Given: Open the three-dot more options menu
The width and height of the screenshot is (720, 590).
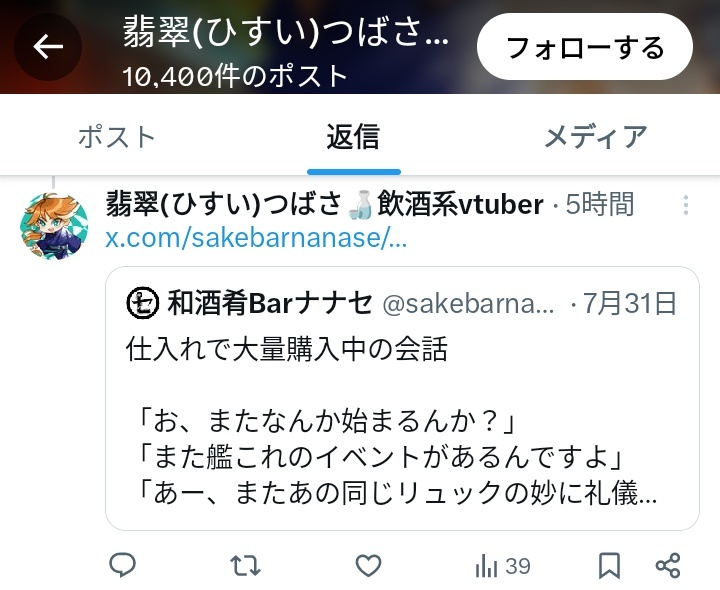Looking at the screenshot, I should 686,205.
